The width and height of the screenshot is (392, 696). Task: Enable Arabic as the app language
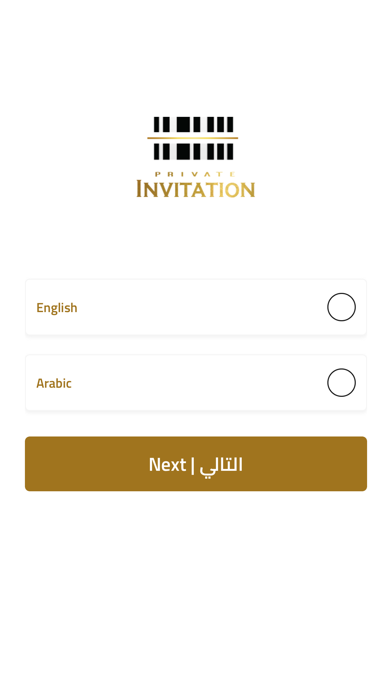(x=341, y=382)
